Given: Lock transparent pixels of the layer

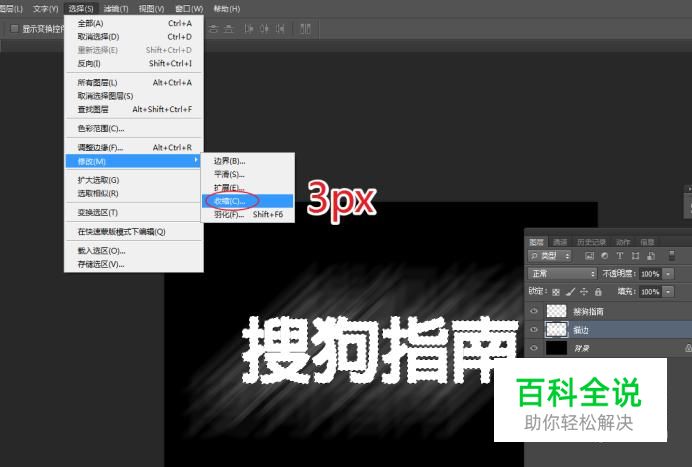Looking at the screenshot, I should coord(556,292).
